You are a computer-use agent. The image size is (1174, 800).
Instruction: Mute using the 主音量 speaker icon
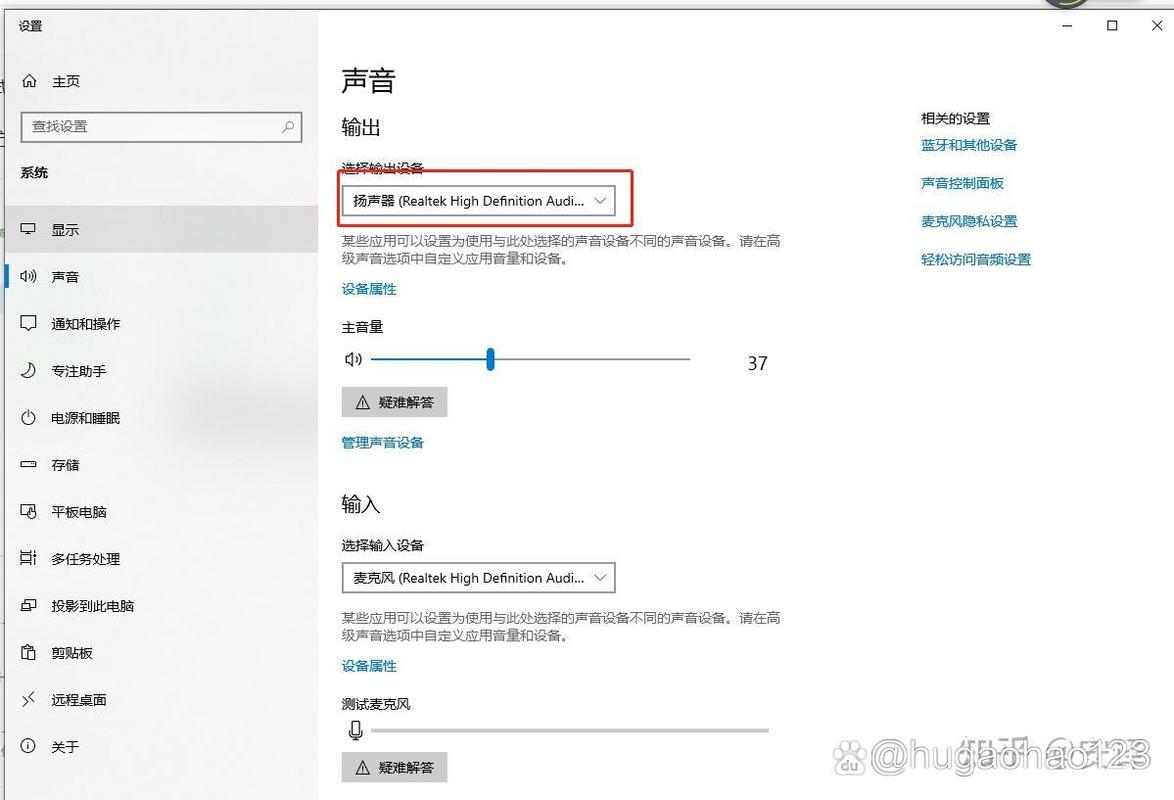point(353,360)
